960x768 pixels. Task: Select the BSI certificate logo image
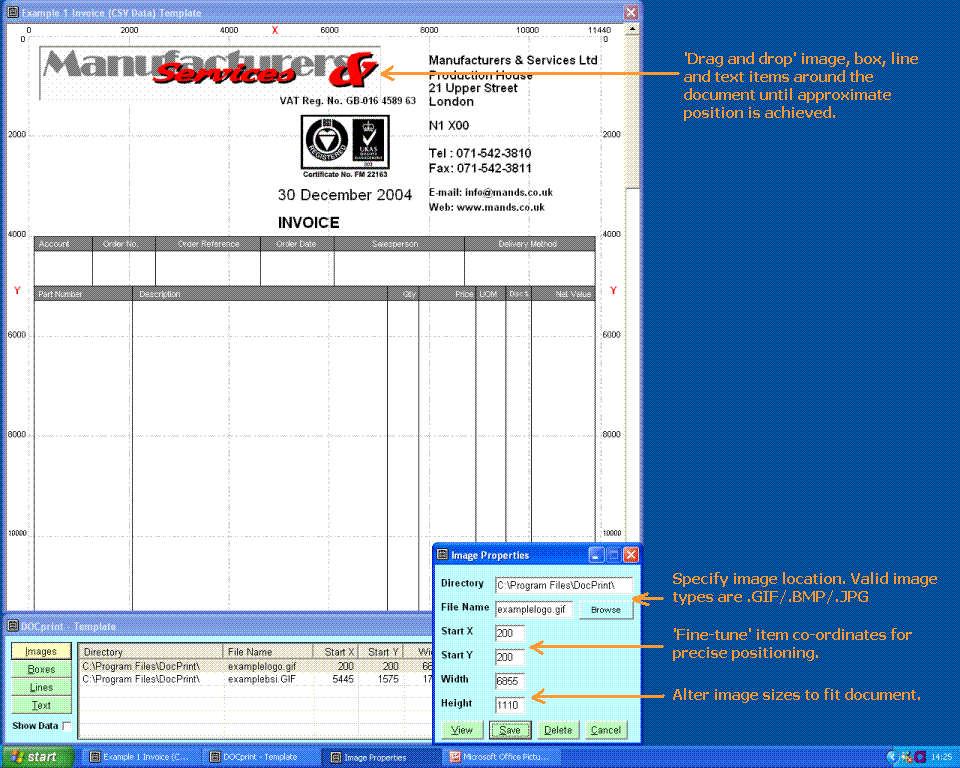346,142
